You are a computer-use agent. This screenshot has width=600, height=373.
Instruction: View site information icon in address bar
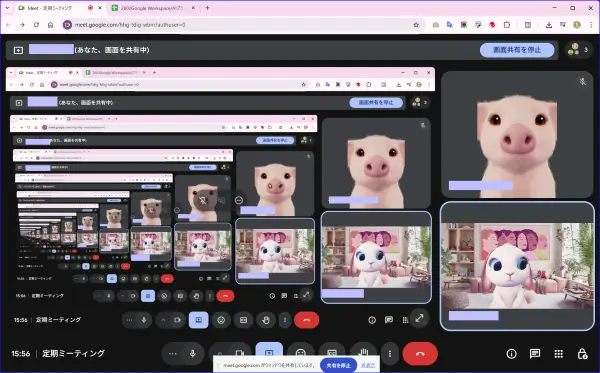(67, 25)
